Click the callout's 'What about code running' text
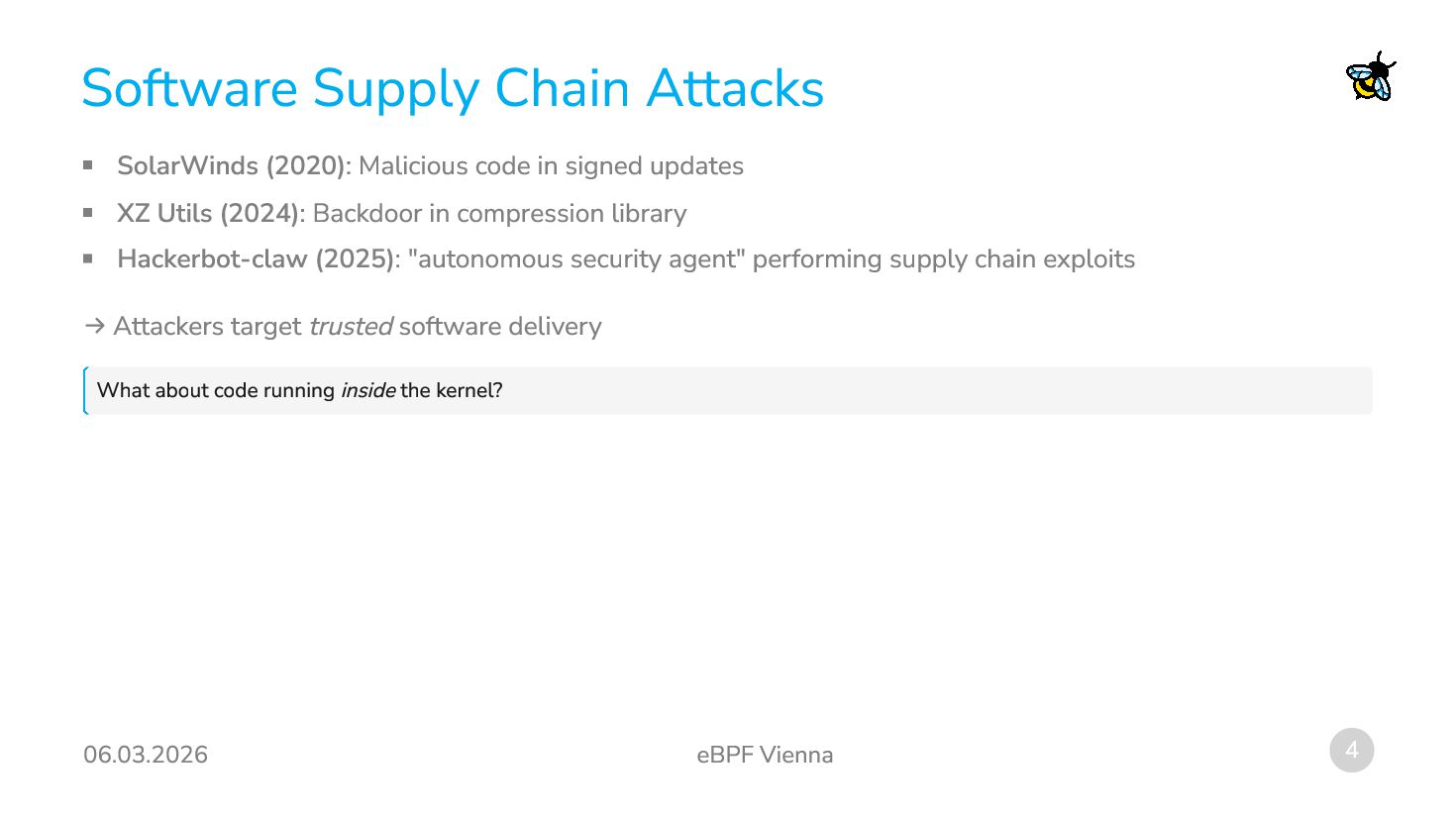 point(215,391)
